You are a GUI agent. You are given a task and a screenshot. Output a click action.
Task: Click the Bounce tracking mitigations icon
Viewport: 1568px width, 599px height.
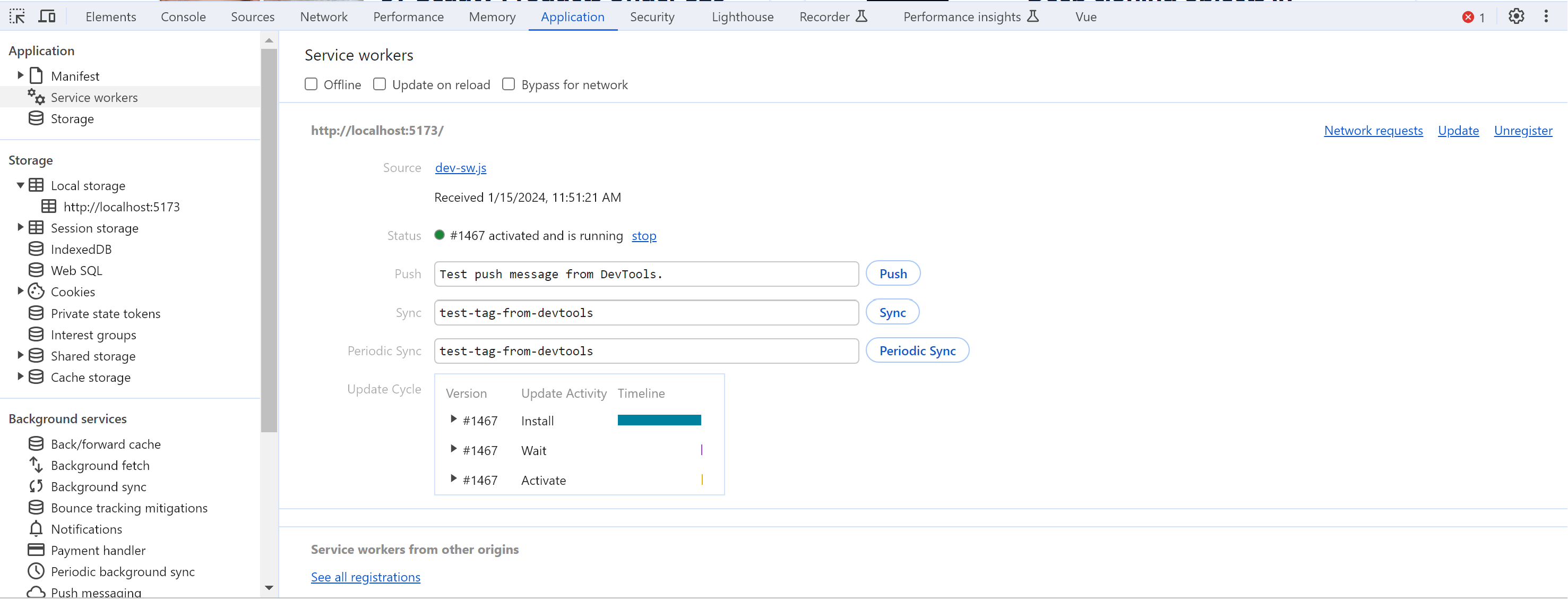(37, 508)
